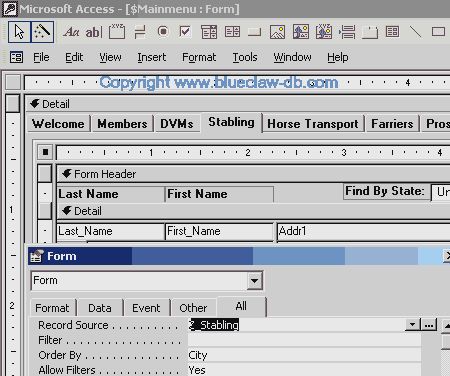
Task: Click the subform selector square box
Action: (x=45, y=152)
